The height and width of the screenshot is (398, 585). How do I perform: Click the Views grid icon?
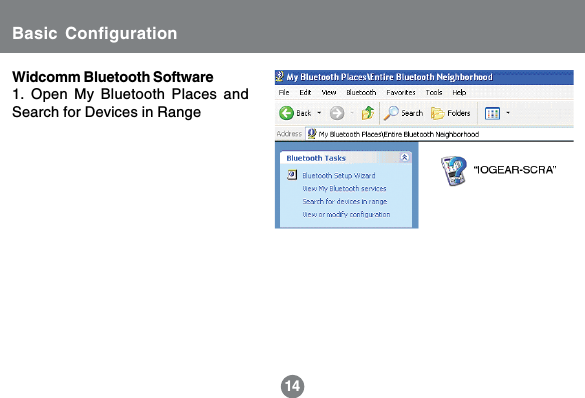492,113
